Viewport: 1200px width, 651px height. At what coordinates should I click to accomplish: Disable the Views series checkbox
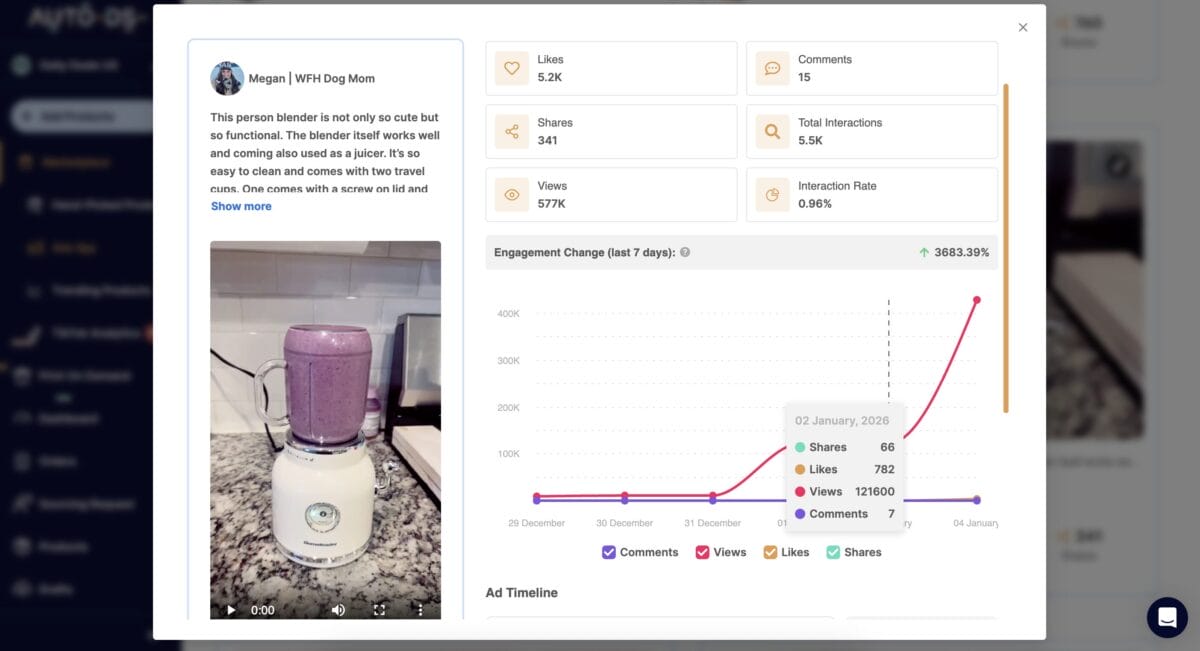point(700,552)
